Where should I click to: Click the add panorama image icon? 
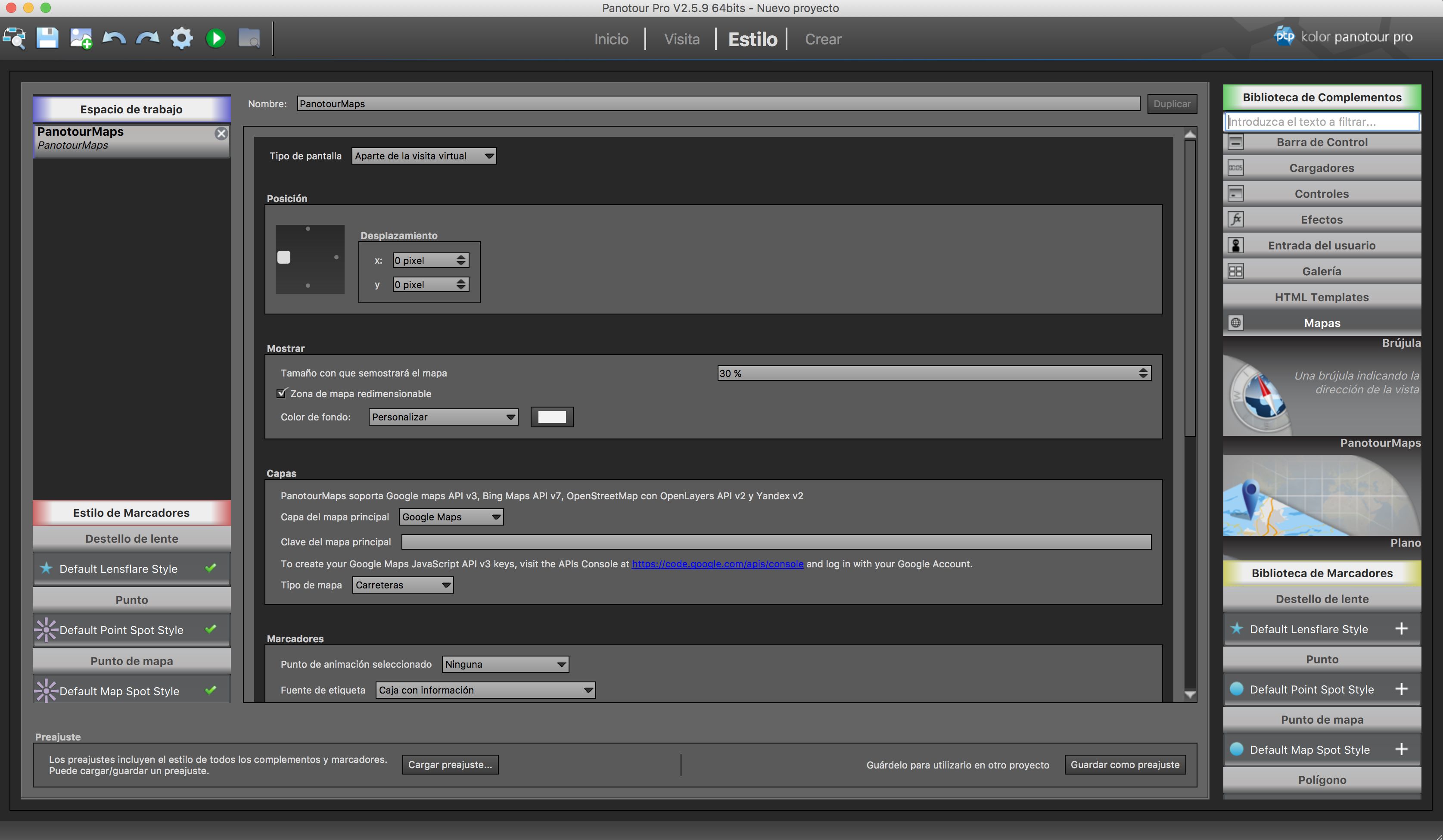pyautogui.click(x=81, y=38)
